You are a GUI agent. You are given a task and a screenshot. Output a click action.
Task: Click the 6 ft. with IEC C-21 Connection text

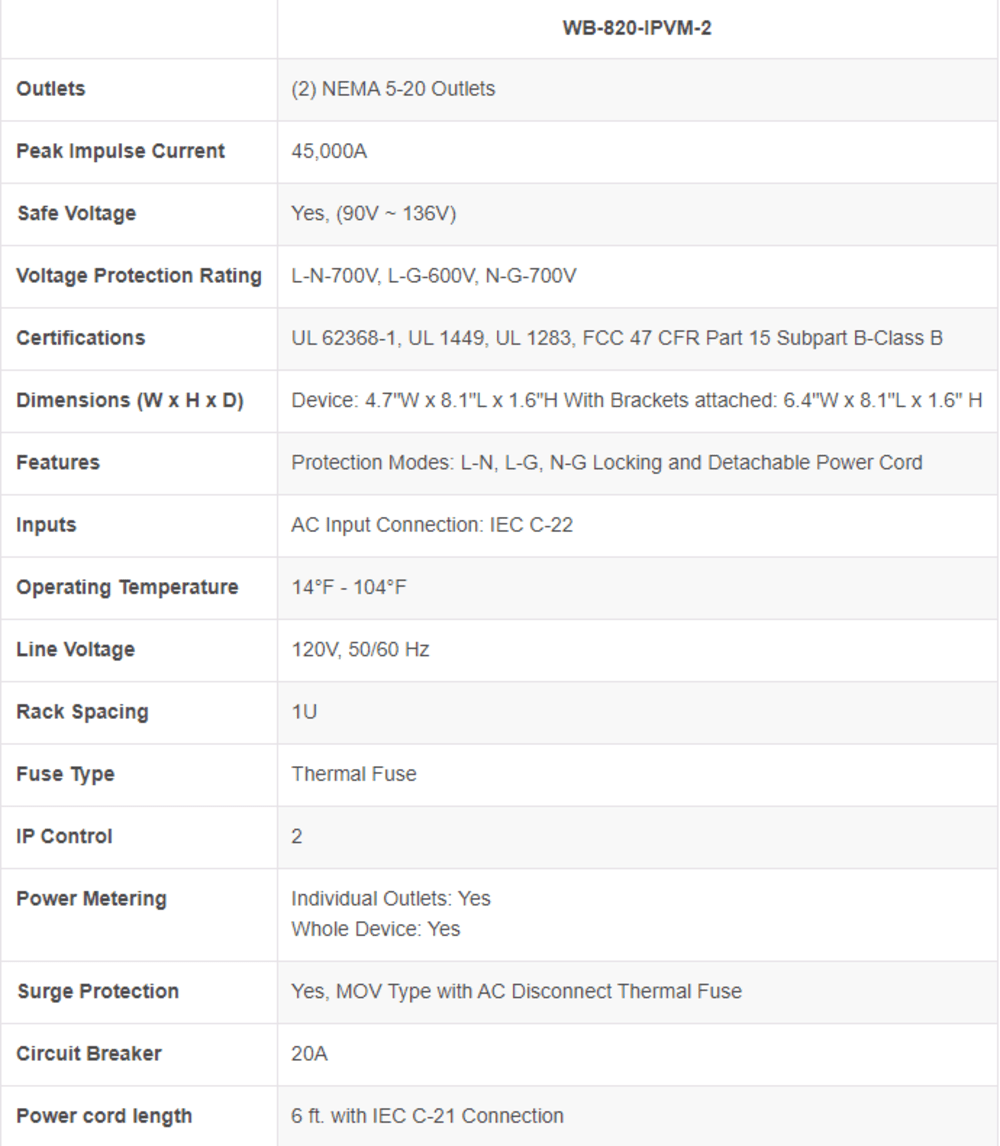[428, 1116]
